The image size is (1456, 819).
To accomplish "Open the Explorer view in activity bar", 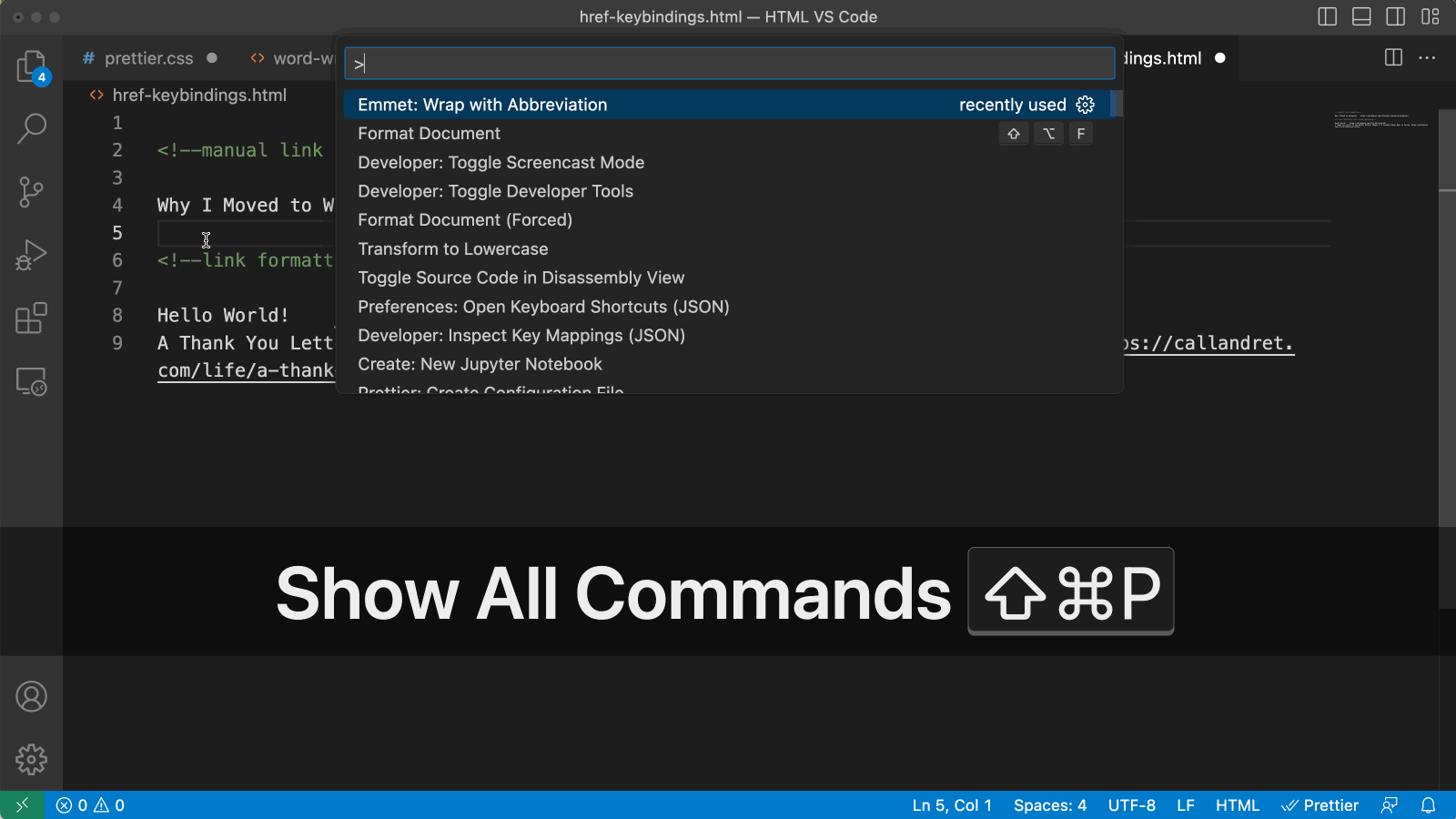I will point(31,66).
